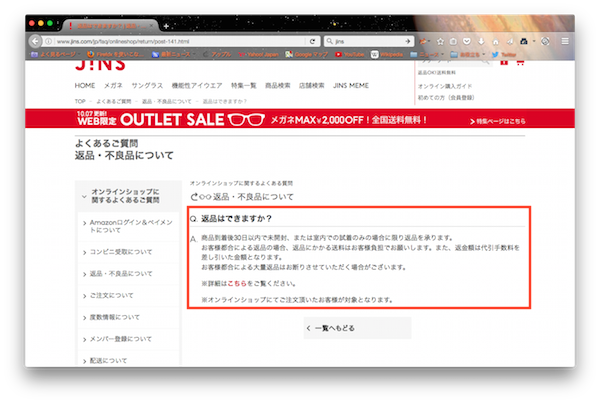Open the Wikipedia bookmark
The image size is (600, 403).
click(387, 54)
